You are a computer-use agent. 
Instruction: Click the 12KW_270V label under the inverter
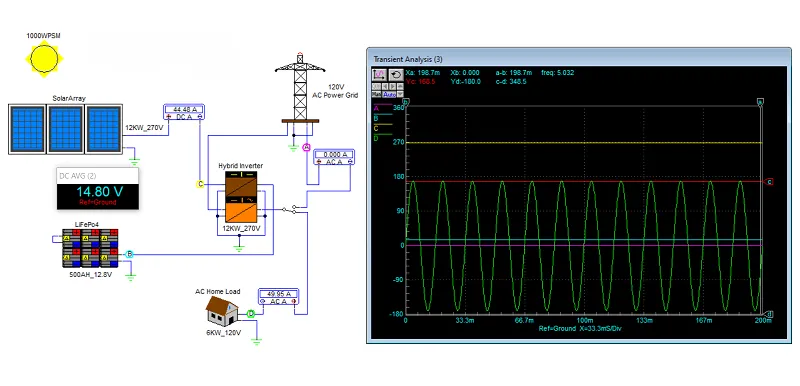[x=241, y=228]
